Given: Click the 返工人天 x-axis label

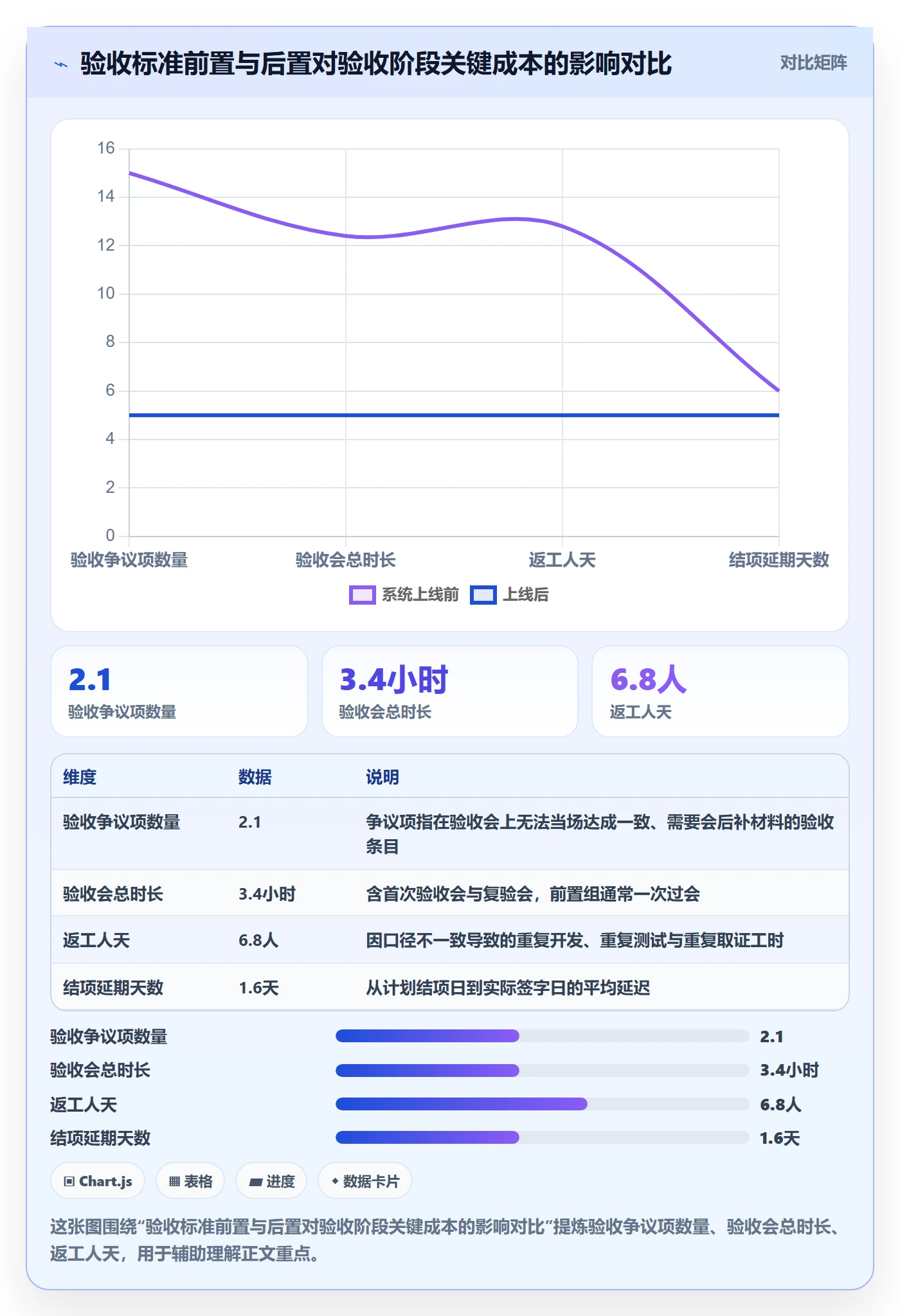Looking at the screenshot, I should [562, 560].
